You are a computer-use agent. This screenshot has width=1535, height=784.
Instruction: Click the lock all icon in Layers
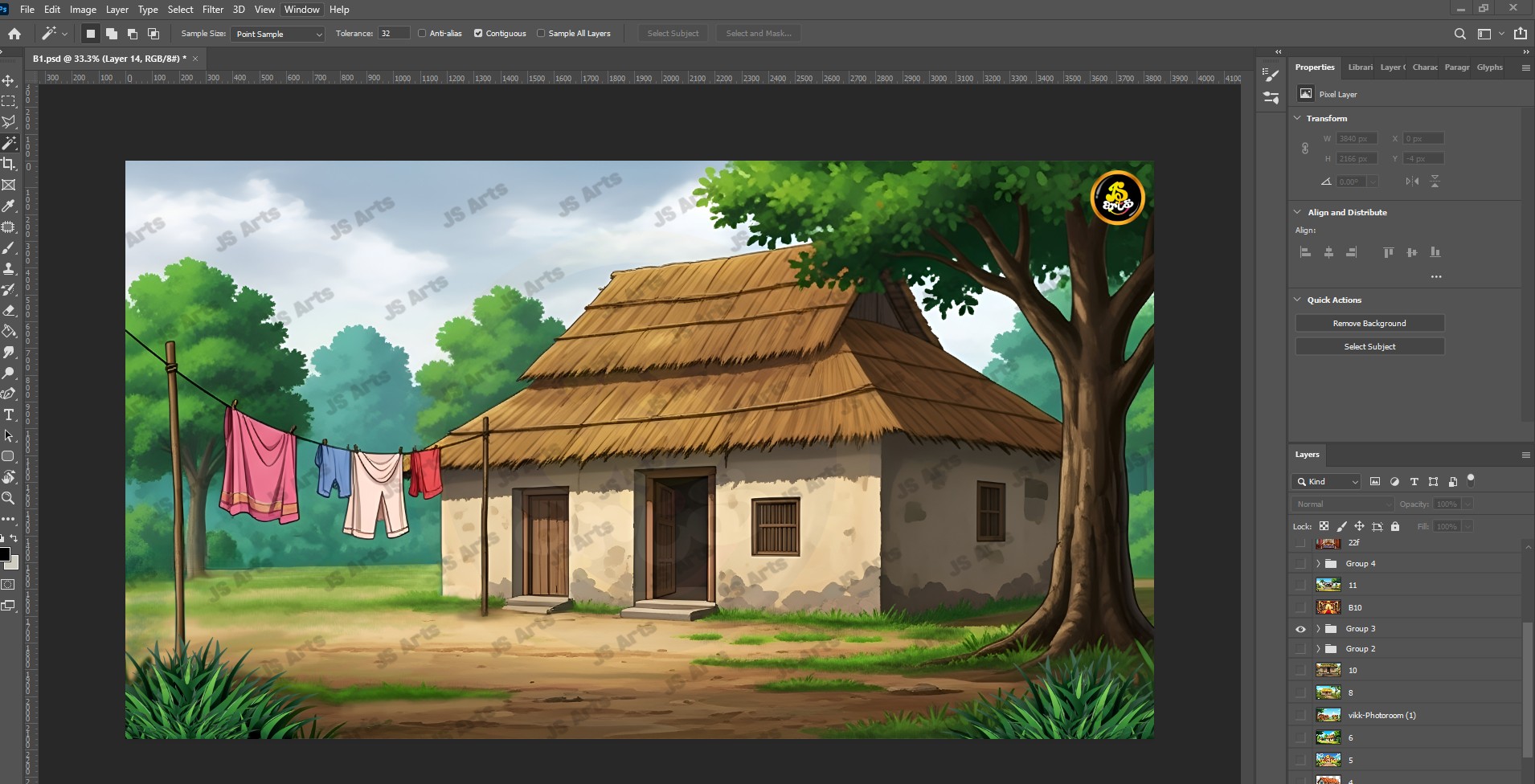pyautogui.click(x=1395, y=526)
